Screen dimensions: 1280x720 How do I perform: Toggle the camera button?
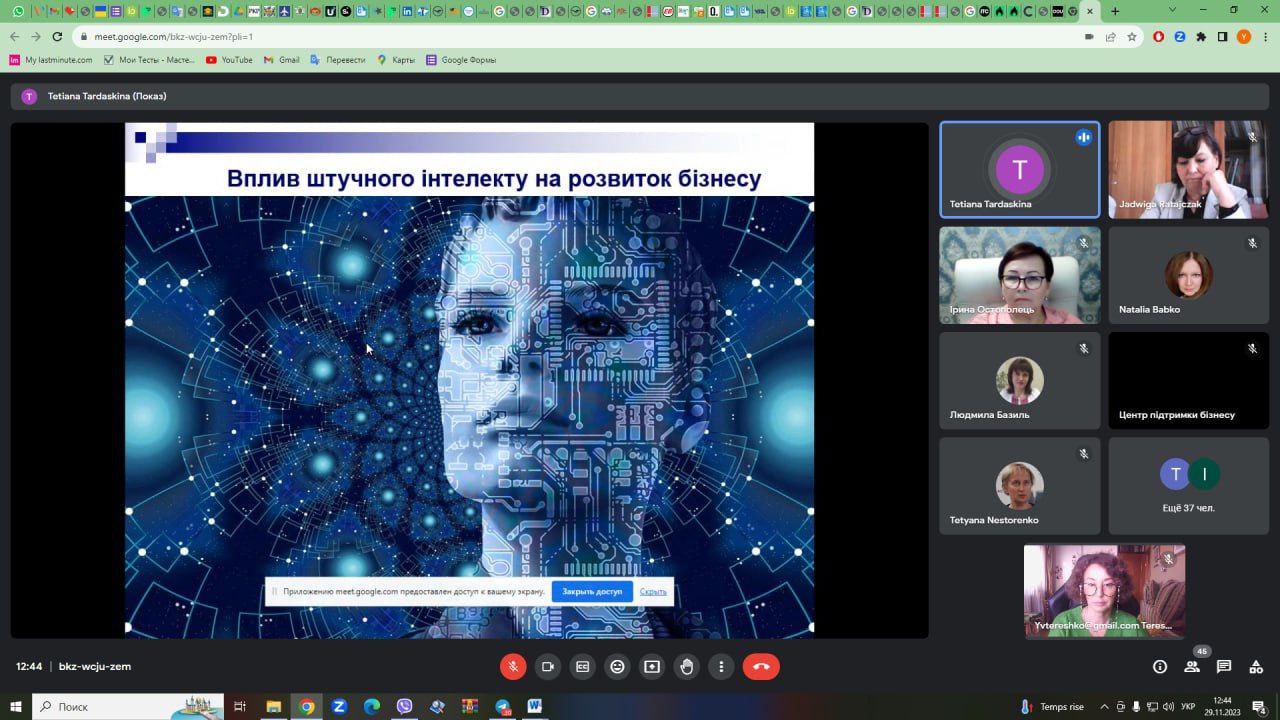(548, 667)
